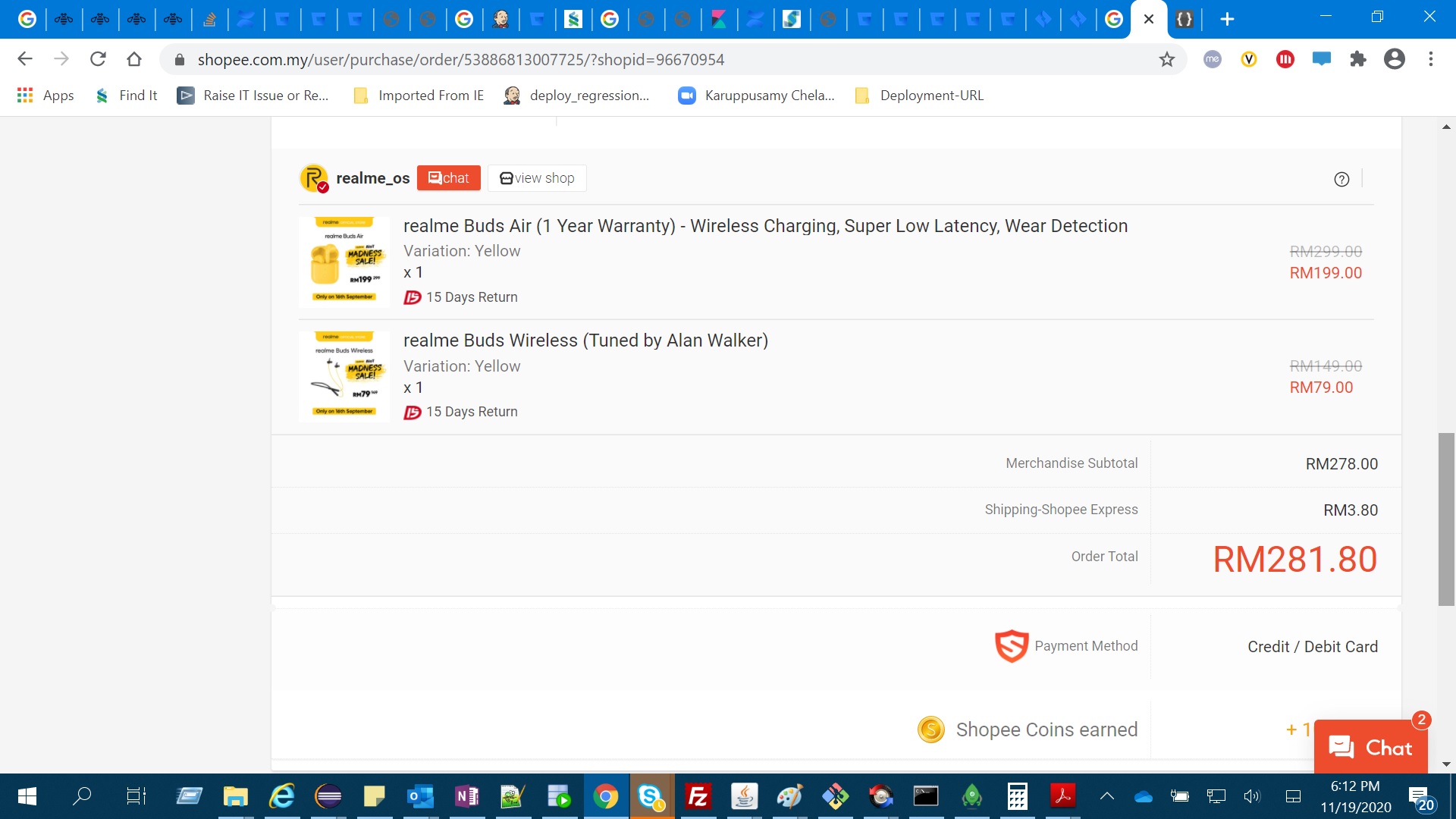Bookmark this page with the star icon
This screenshot has height=819, width=1456.
(1167, 59)
